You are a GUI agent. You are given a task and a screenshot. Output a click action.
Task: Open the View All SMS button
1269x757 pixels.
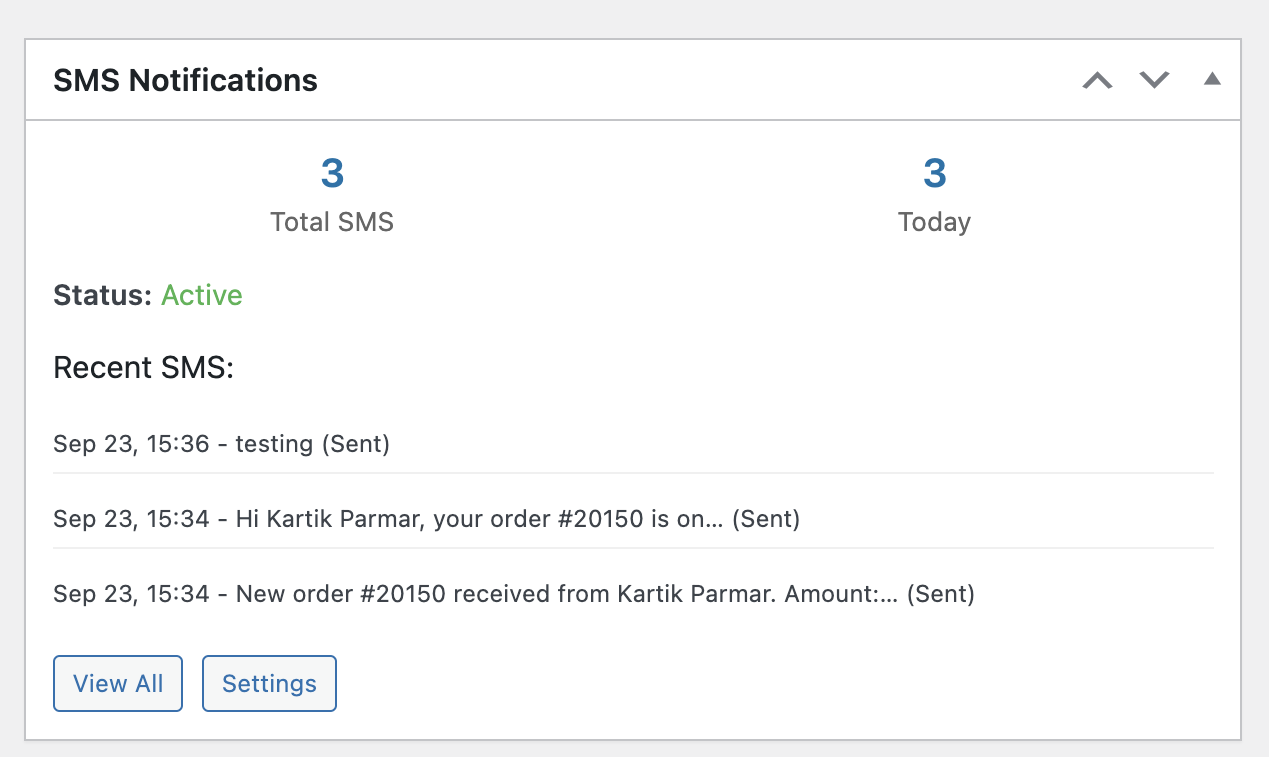(x=118, y=684)
